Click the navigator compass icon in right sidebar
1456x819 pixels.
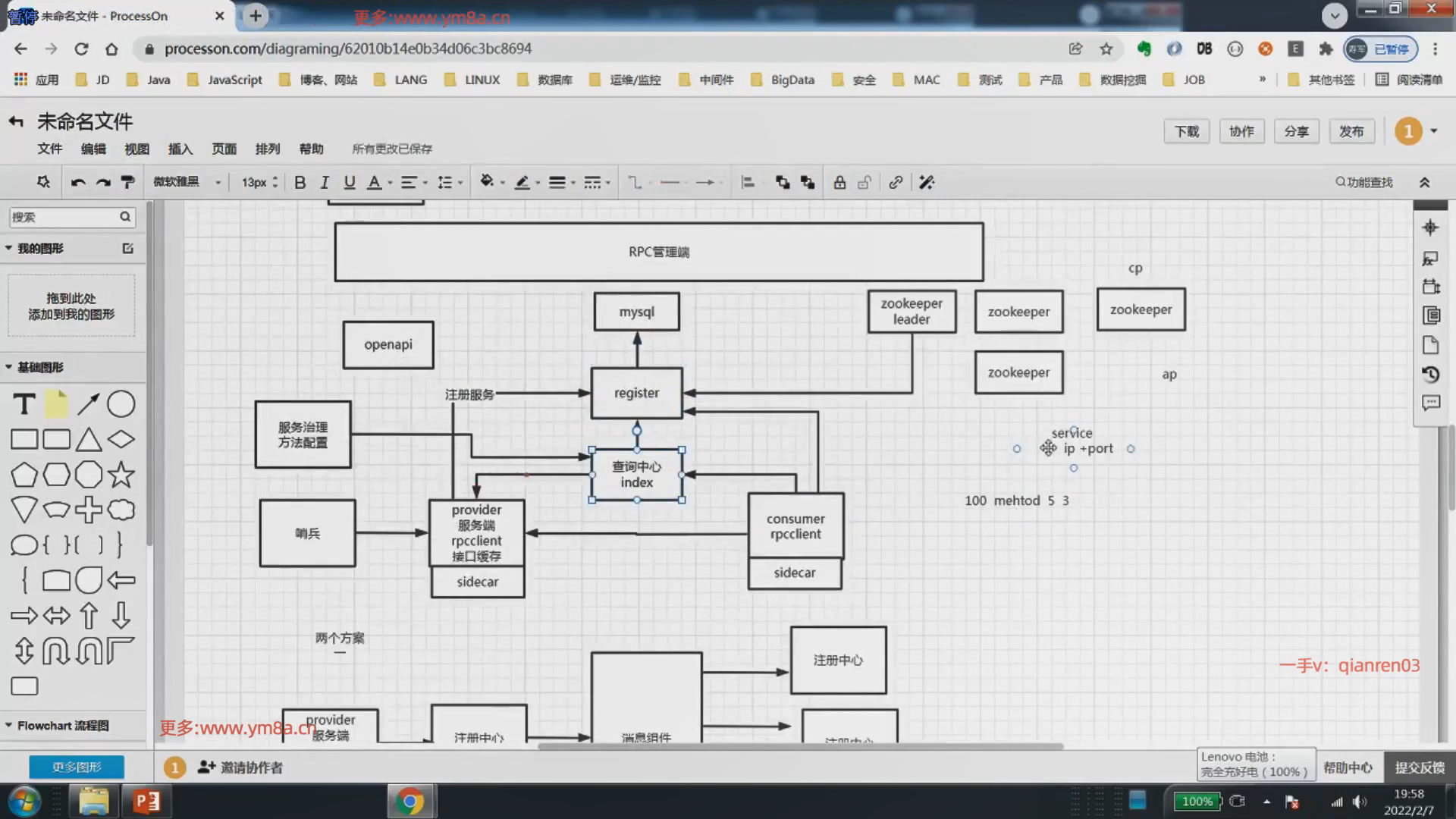coord(1430,227)
